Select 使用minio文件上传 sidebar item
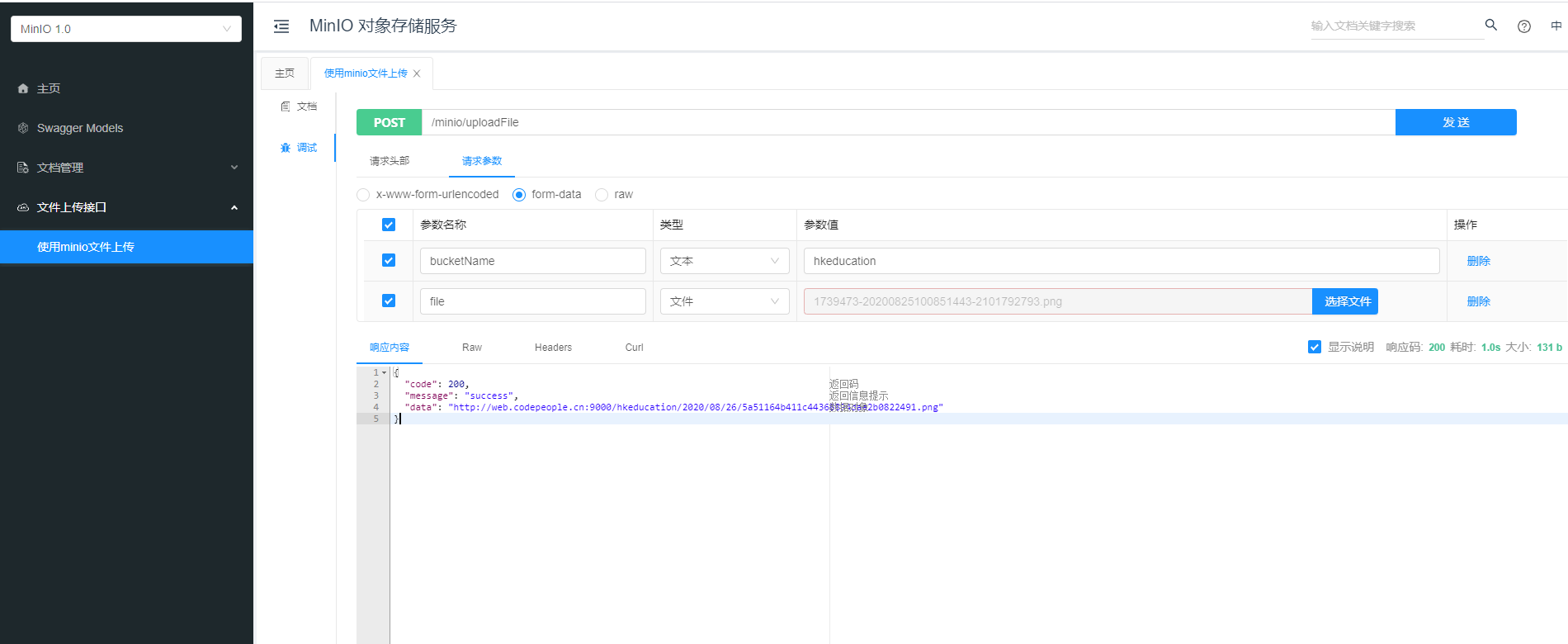This screenshot has height=644, width=1568. tap(126, 247)
